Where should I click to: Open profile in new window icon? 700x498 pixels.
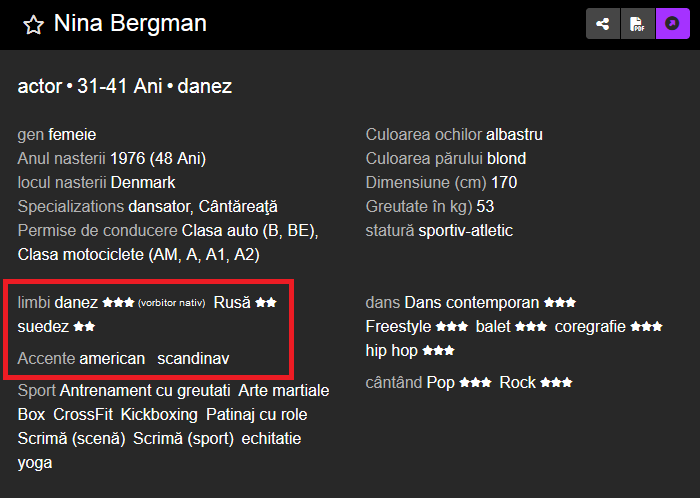point(672,24)
